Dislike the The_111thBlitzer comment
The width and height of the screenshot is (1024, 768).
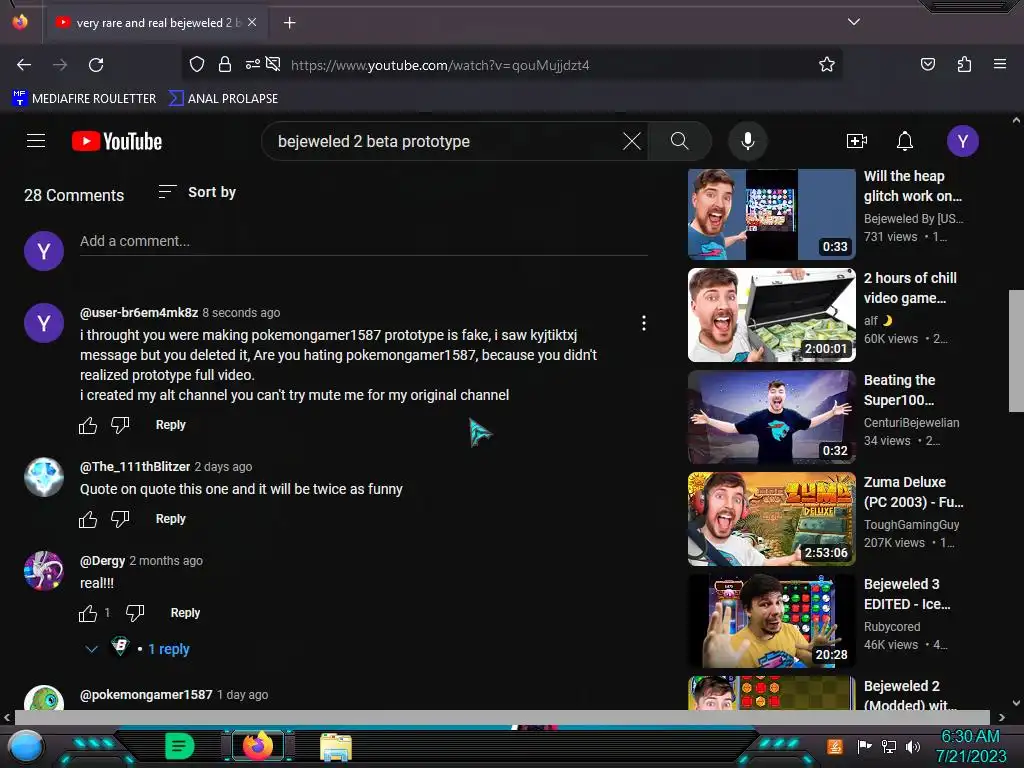[120, 520]
